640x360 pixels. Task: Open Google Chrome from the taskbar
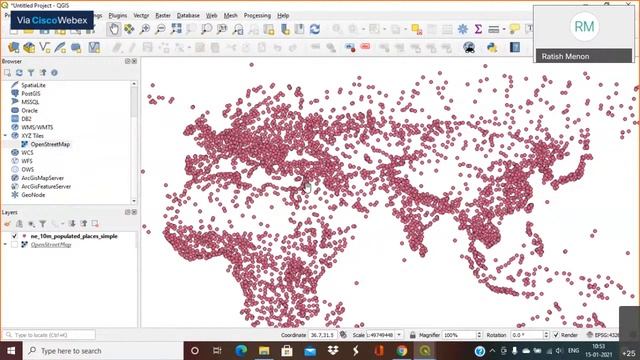(402, 351)
